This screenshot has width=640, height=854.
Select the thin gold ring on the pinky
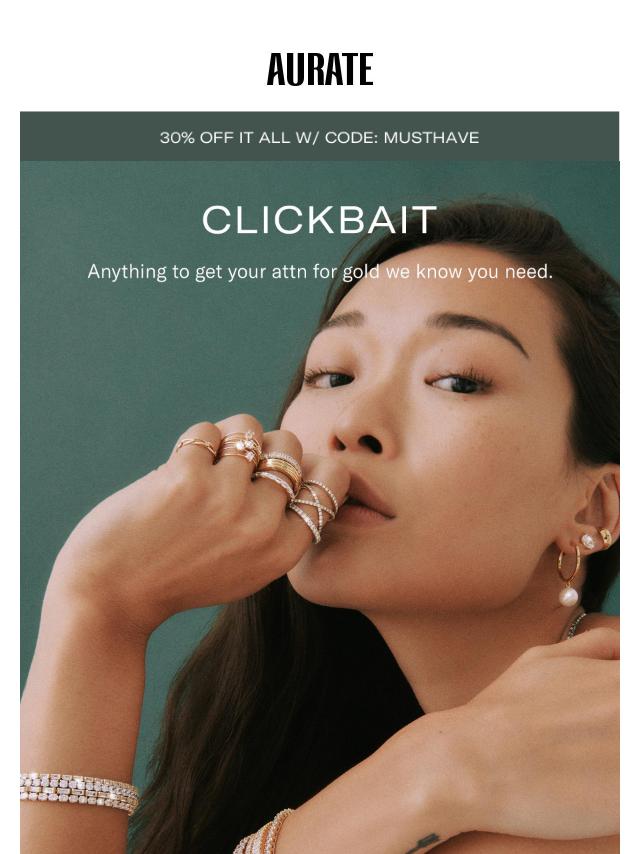[196, 446]
